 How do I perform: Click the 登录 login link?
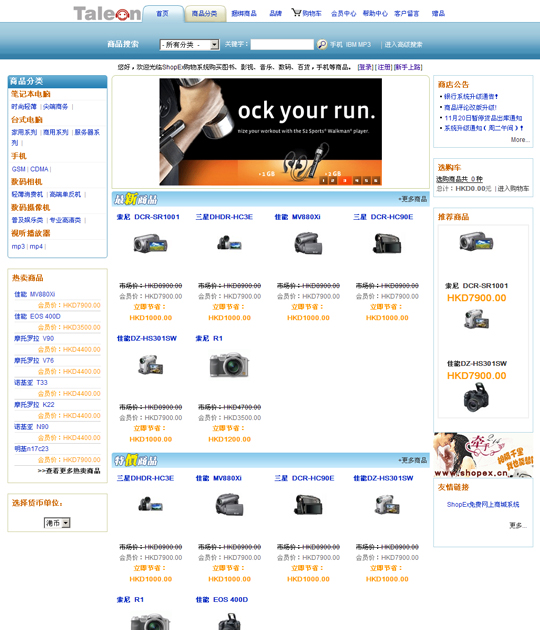[x=365, y=67]
